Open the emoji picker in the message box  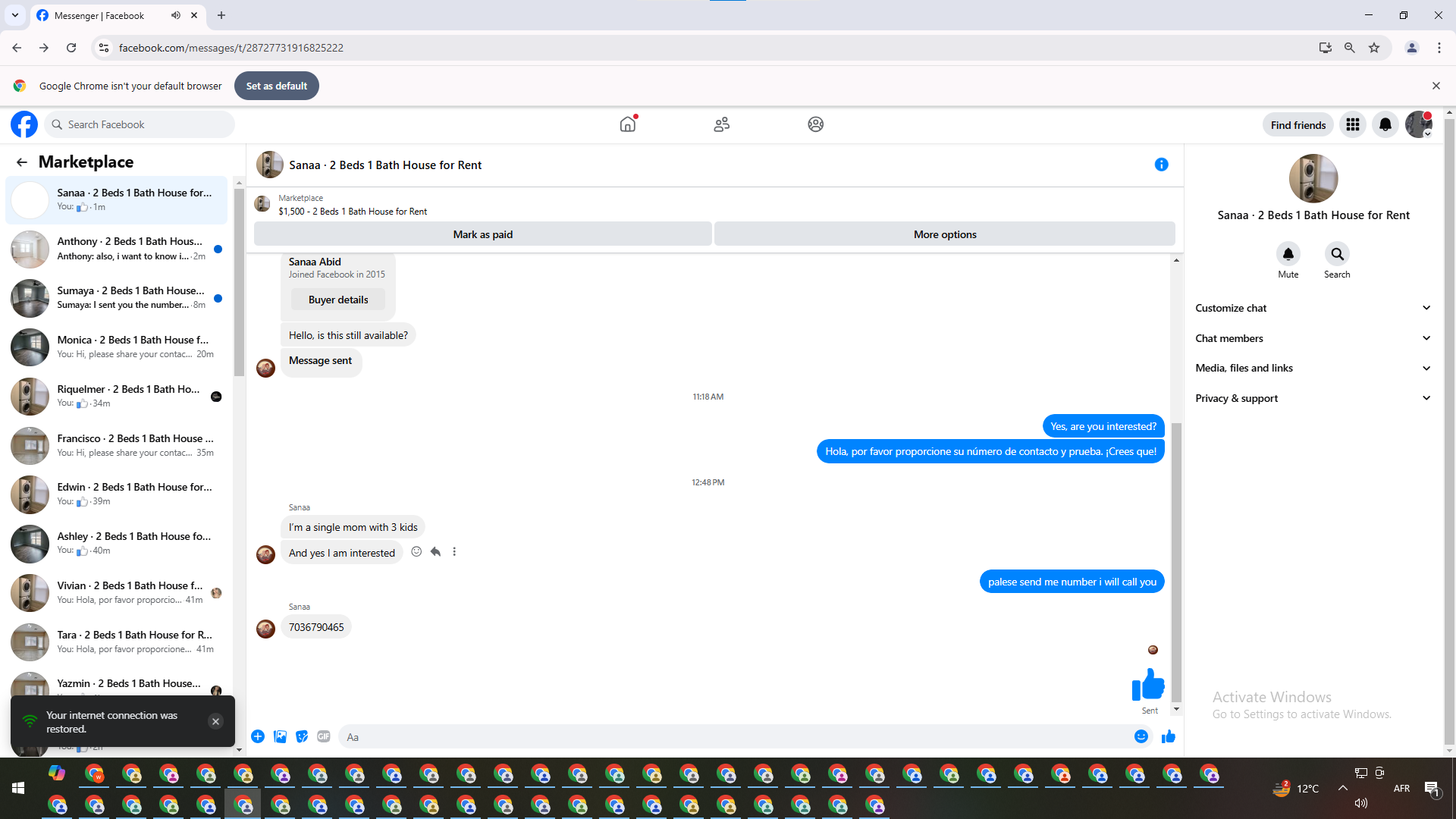(1141, 736)
